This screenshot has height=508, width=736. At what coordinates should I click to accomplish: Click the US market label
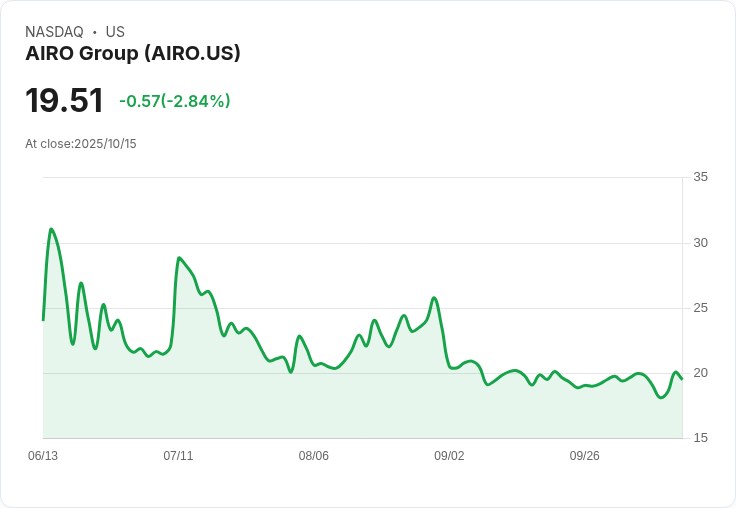coord(115,32)
